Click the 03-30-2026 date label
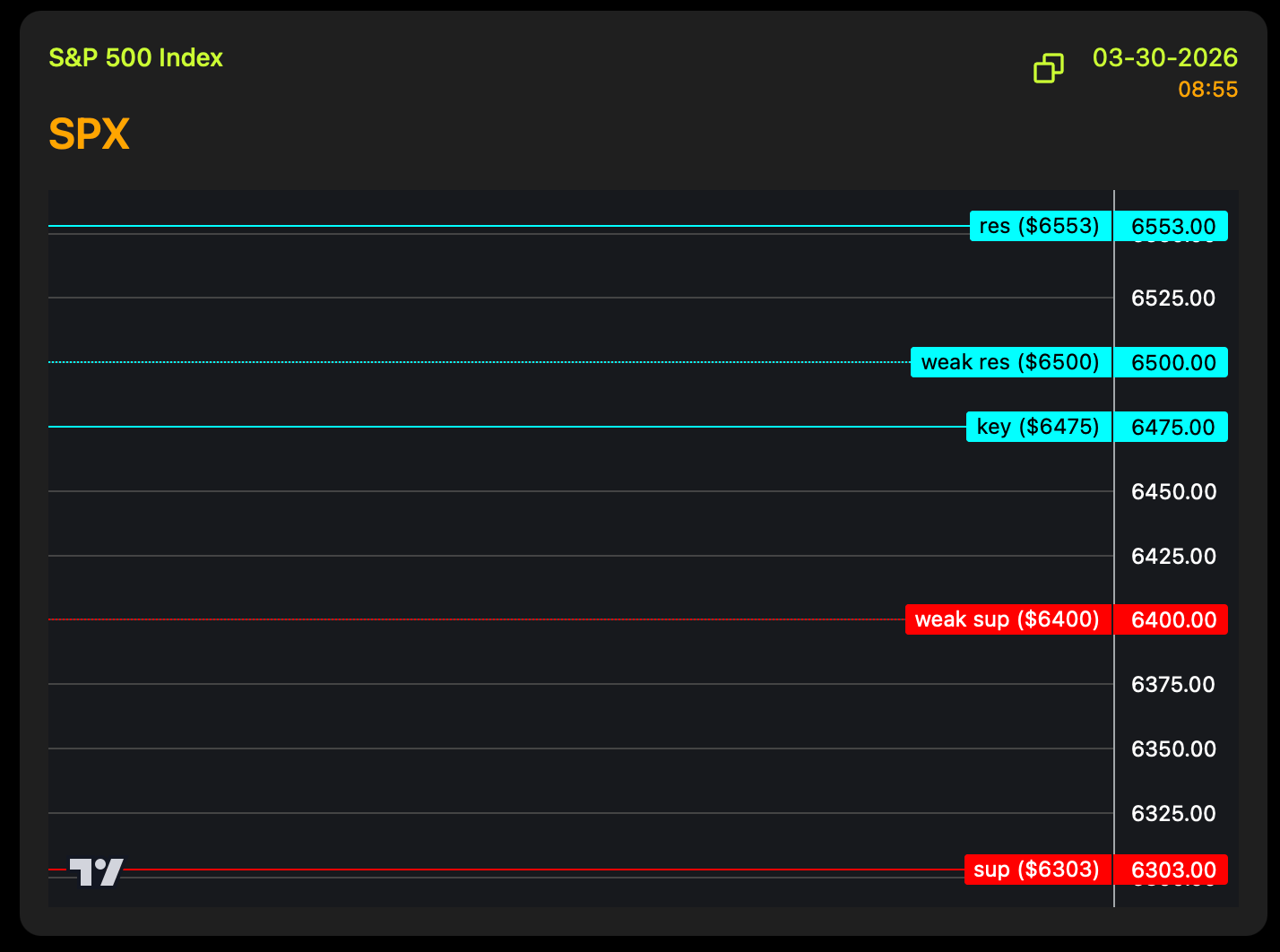Viewport: 1280px width, 952px height. (x=1164, y=58)
